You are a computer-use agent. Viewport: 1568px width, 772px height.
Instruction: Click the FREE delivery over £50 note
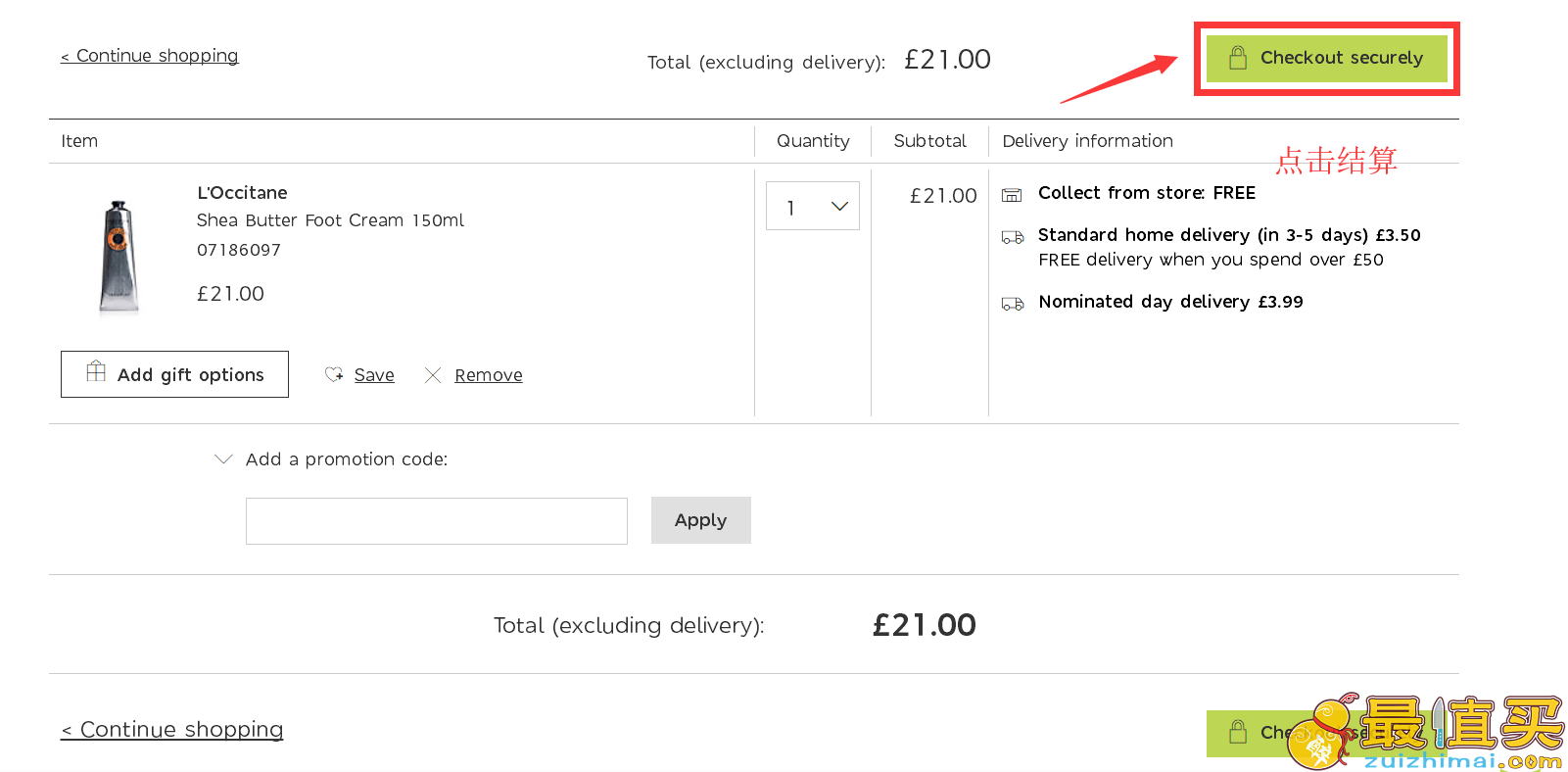pyautogui.click(x=1211, y=260)
